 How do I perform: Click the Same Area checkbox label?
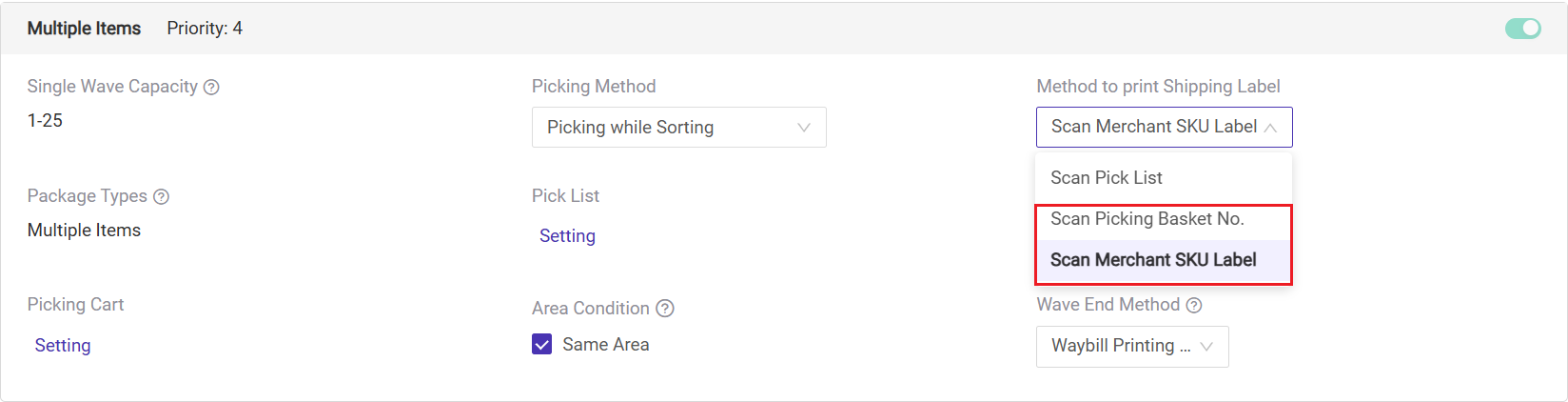606,345
